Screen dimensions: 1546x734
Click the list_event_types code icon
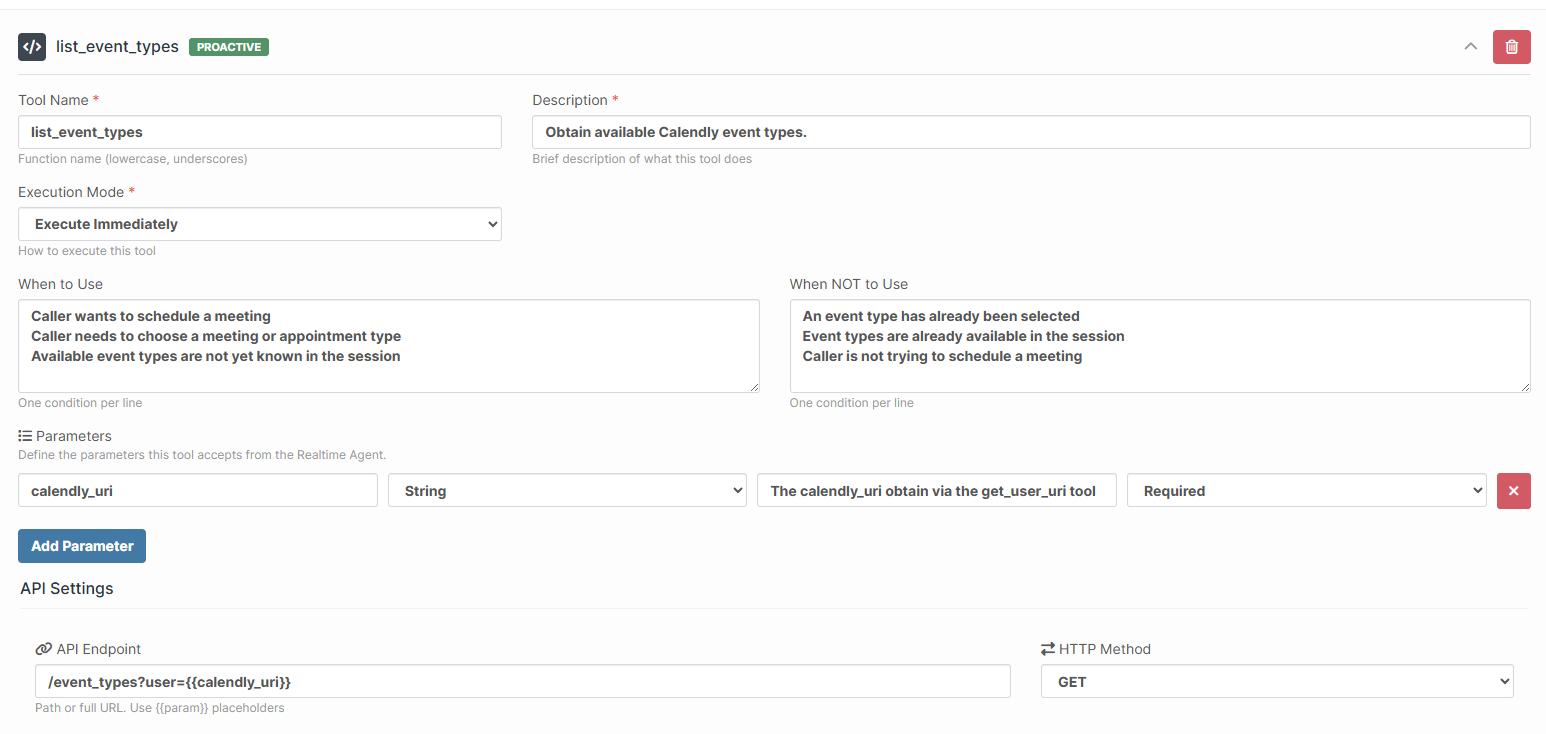click(32, 47)
